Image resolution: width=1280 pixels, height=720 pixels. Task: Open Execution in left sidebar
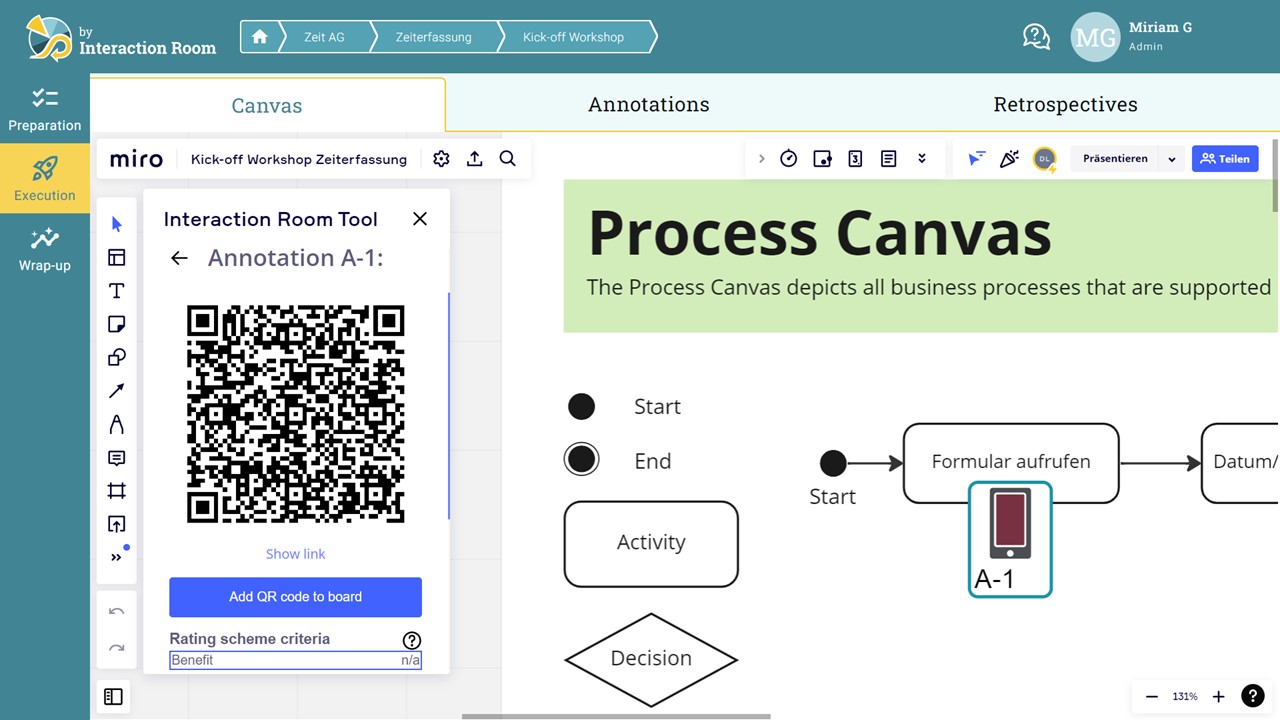45,179
